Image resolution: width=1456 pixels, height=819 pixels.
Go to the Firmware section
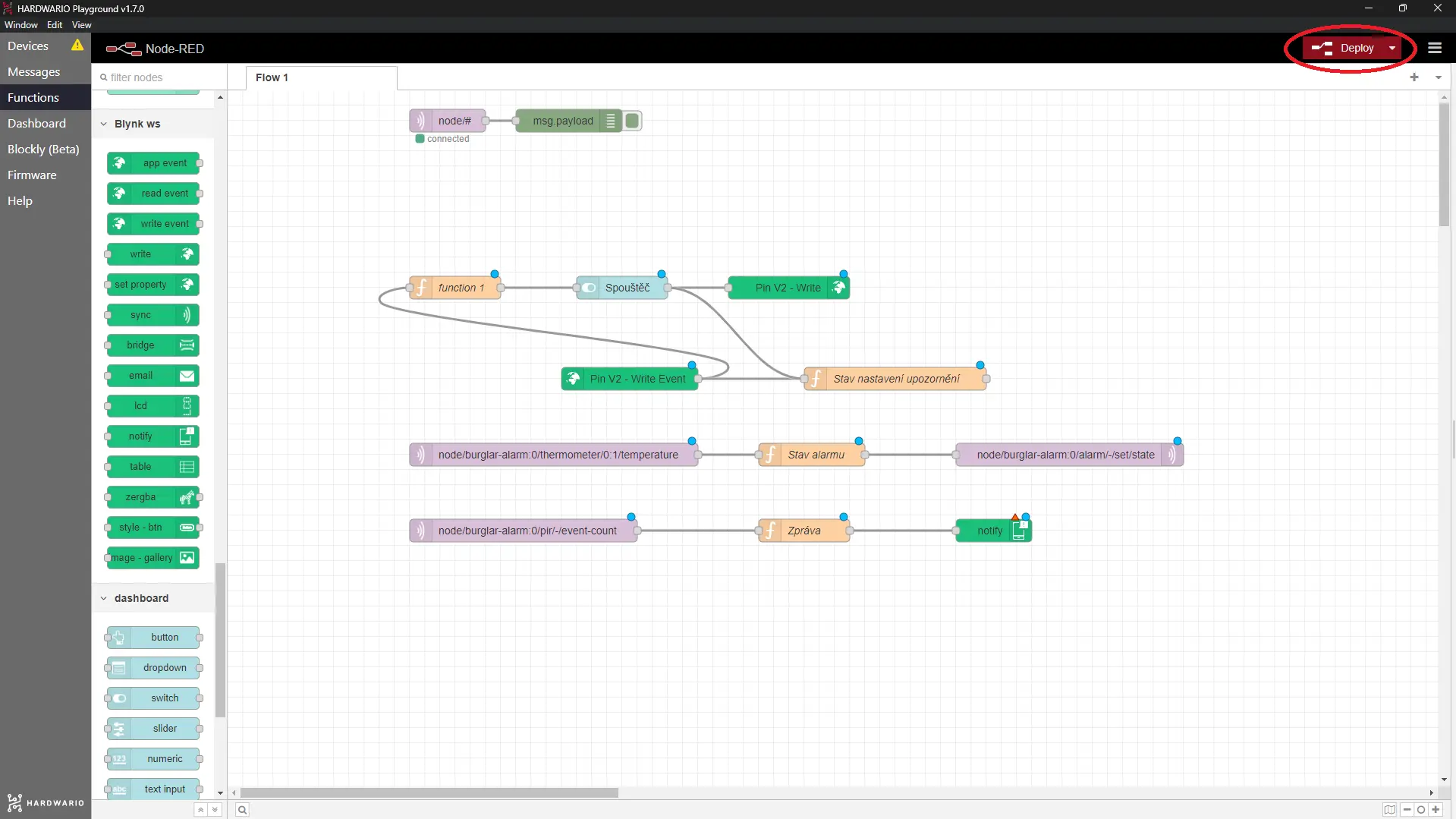point(46,175)
